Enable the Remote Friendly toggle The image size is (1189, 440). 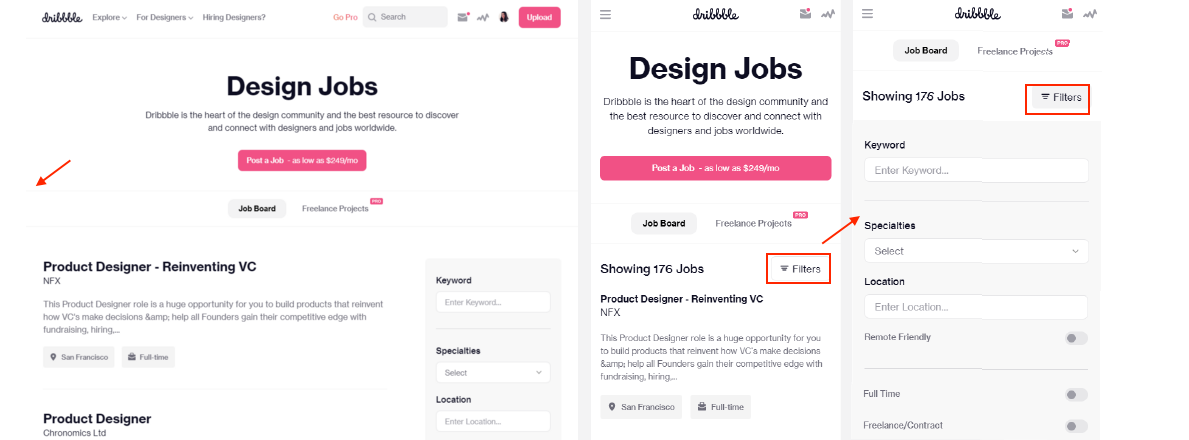1076,338
